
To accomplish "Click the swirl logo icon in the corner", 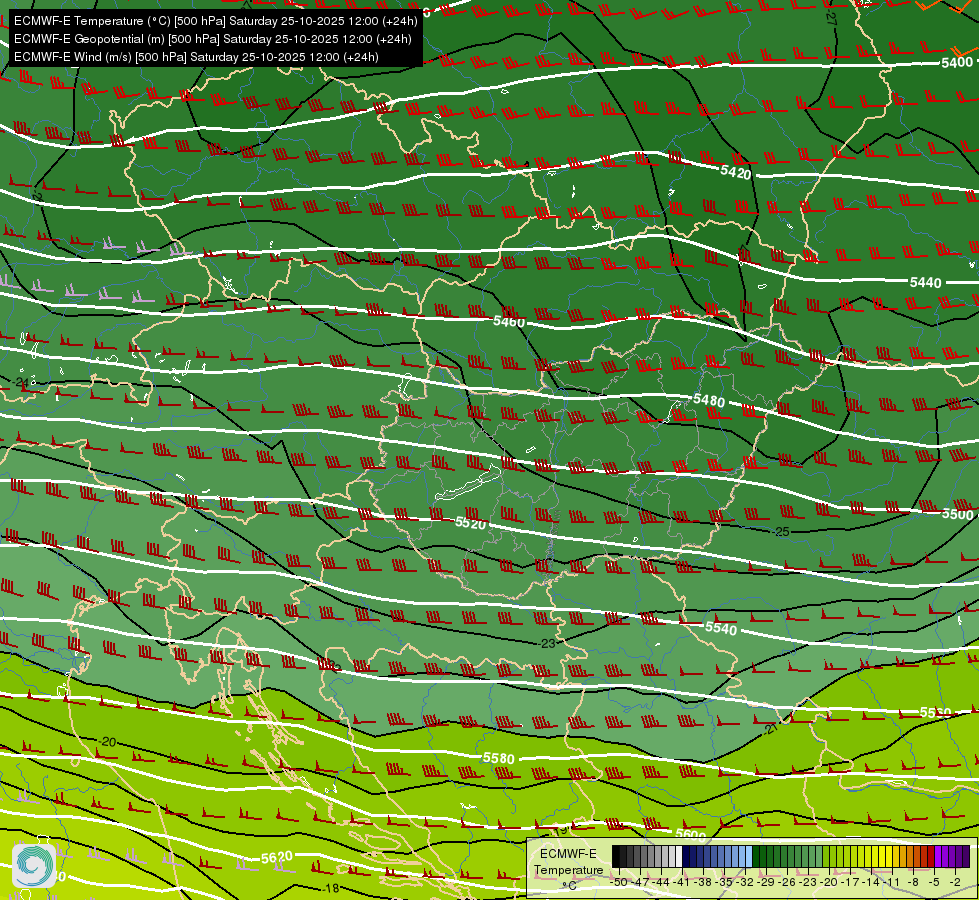I will click(34, 865).
